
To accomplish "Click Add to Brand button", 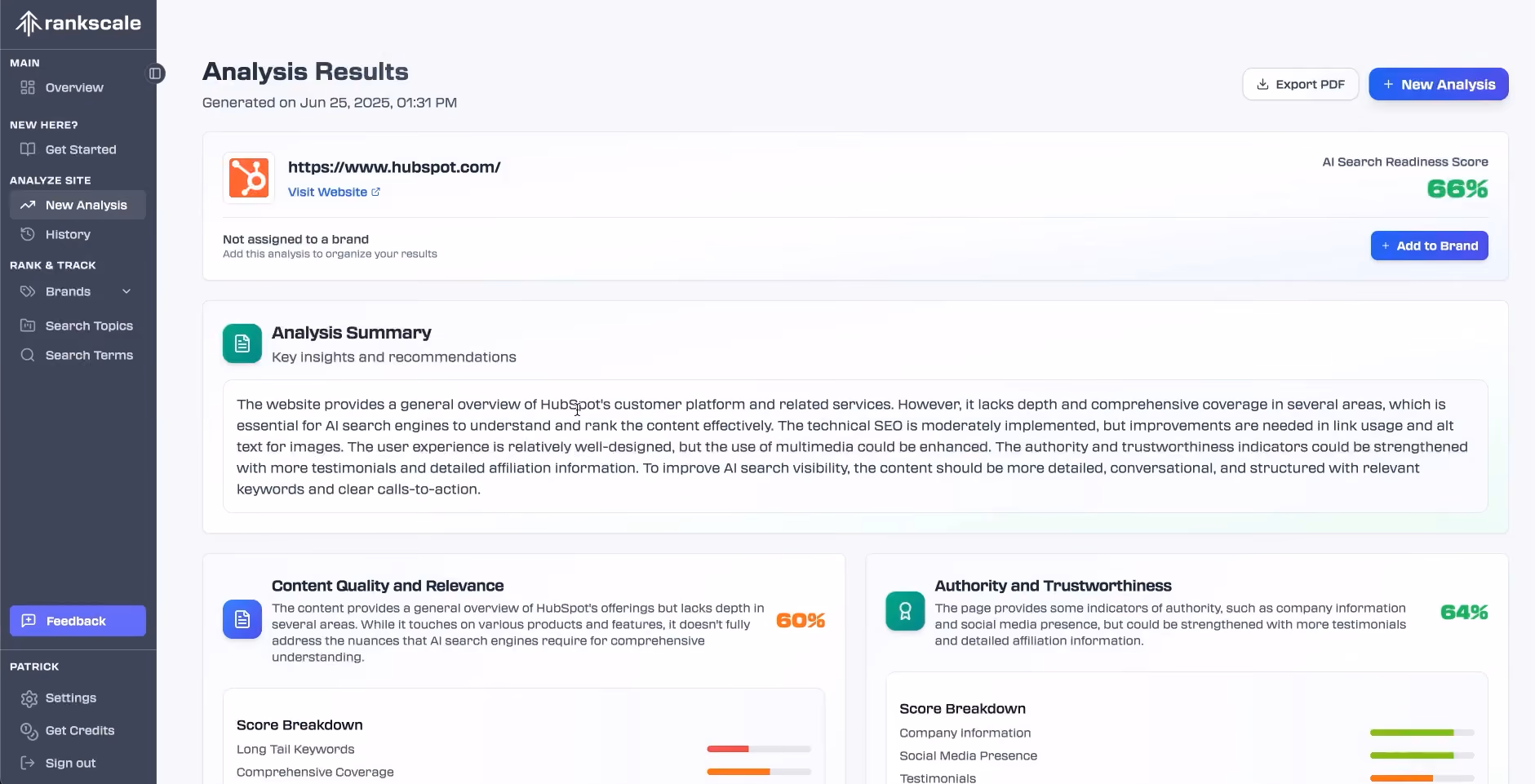I will (x=1429, y=246).
